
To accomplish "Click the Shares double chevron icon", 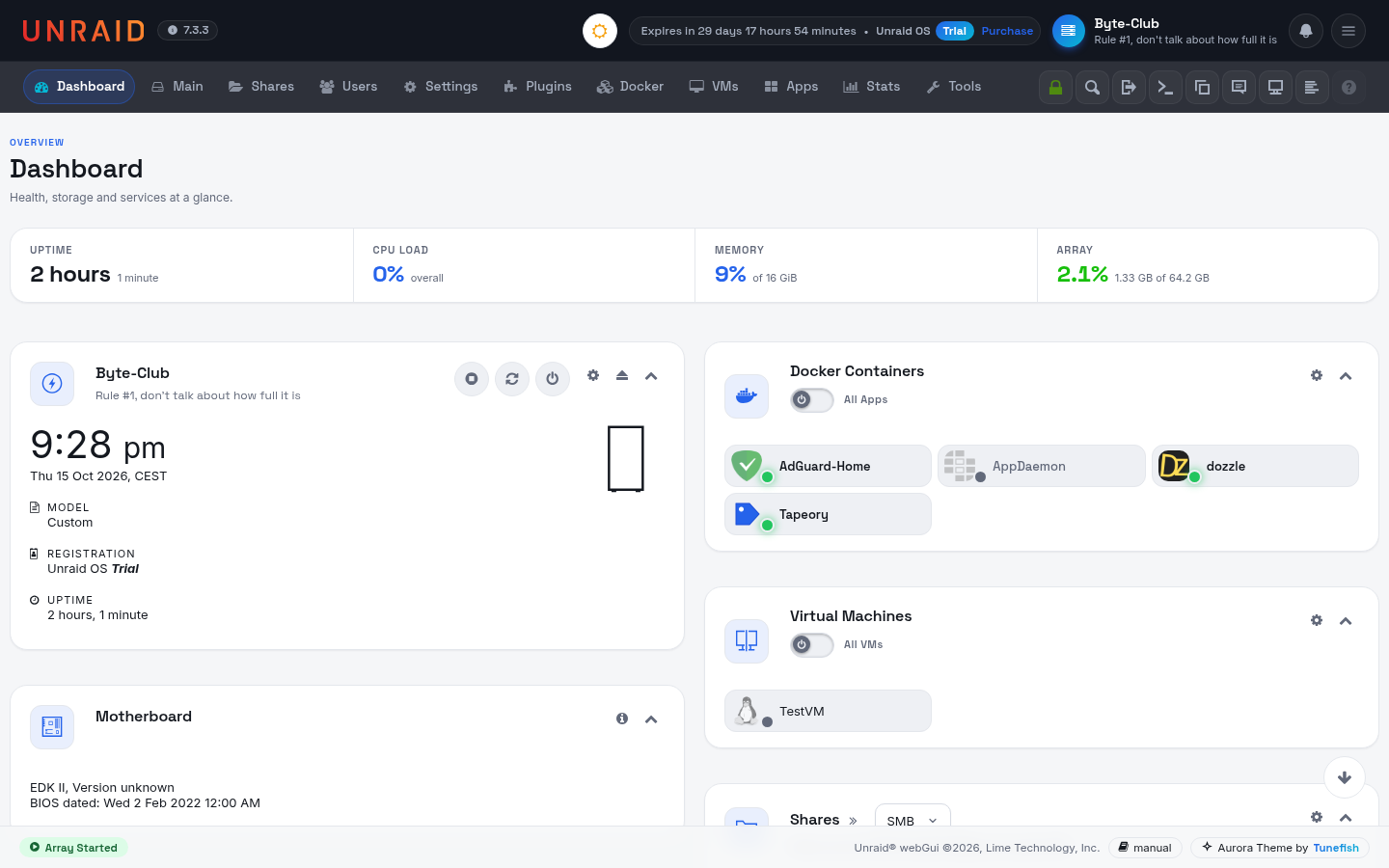I will pyautogui.click(x=853, y=821).
